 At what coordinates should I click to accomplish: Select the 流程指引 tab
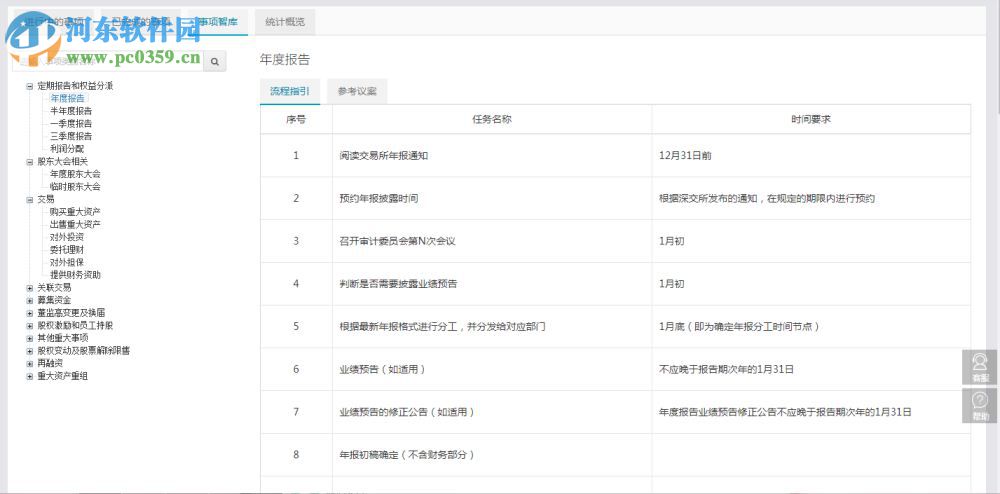point(290,91)
